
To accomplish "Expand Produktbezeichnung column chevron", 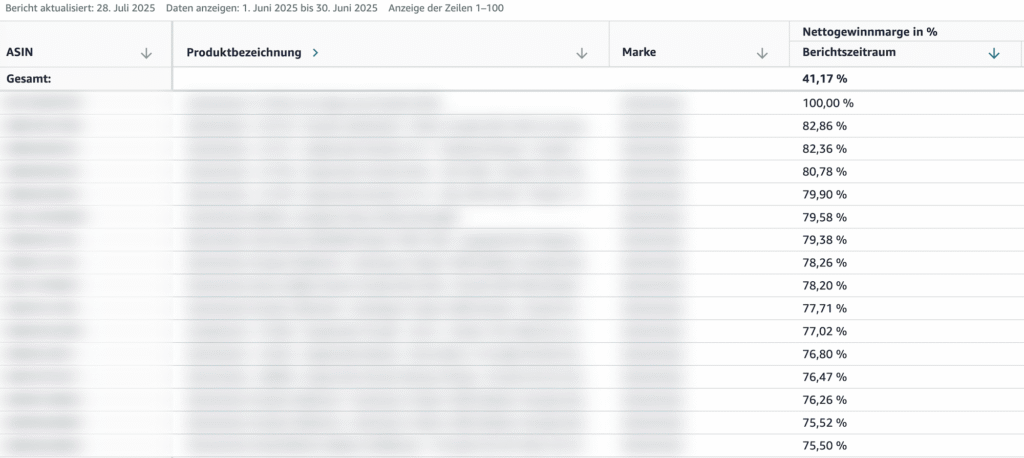I will coord(315,53).
